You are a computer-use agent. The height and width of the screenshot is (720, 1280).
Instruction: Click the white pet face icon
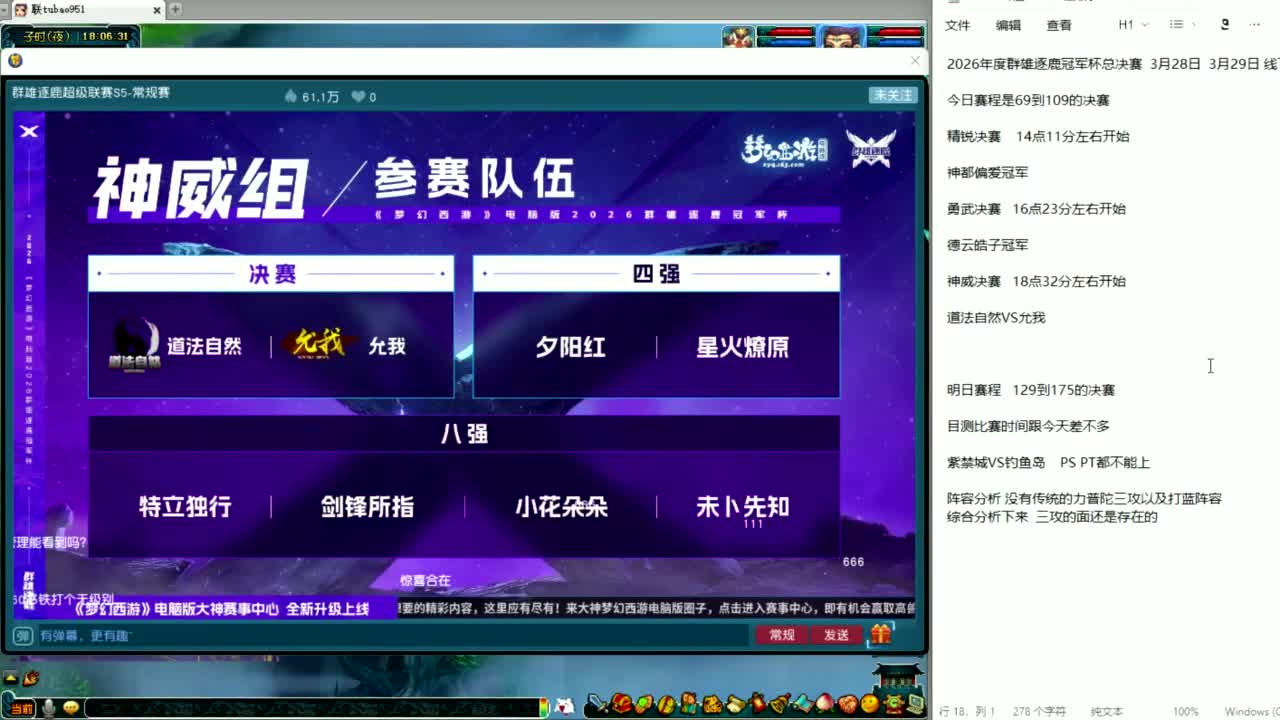(x=565, y=707)
